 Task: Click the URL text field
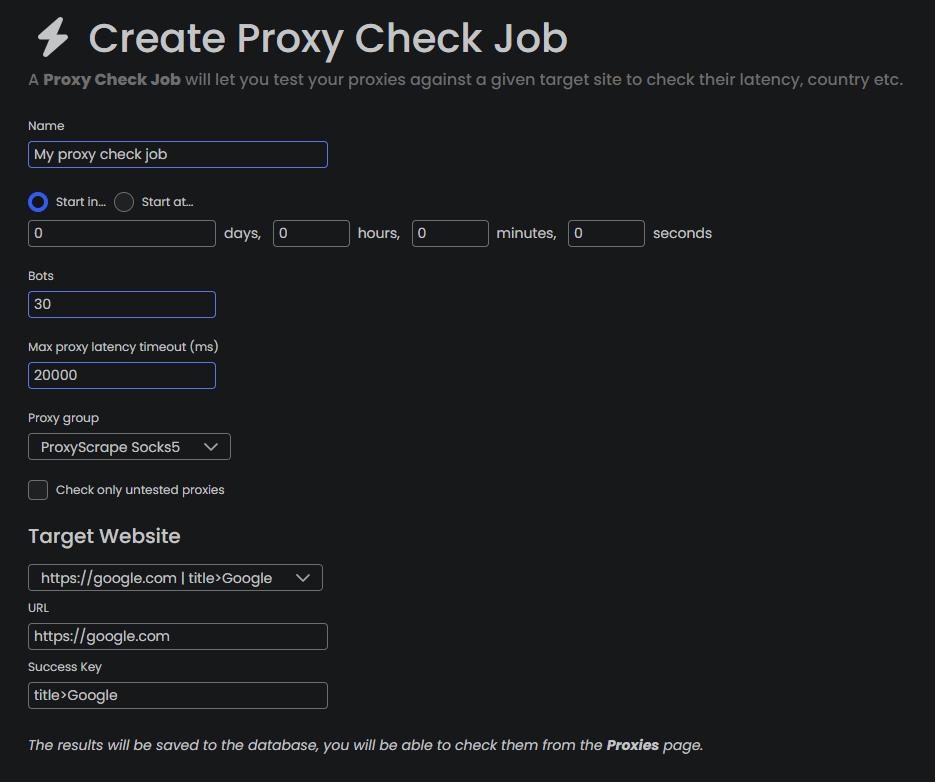click(x=177, y=636)
